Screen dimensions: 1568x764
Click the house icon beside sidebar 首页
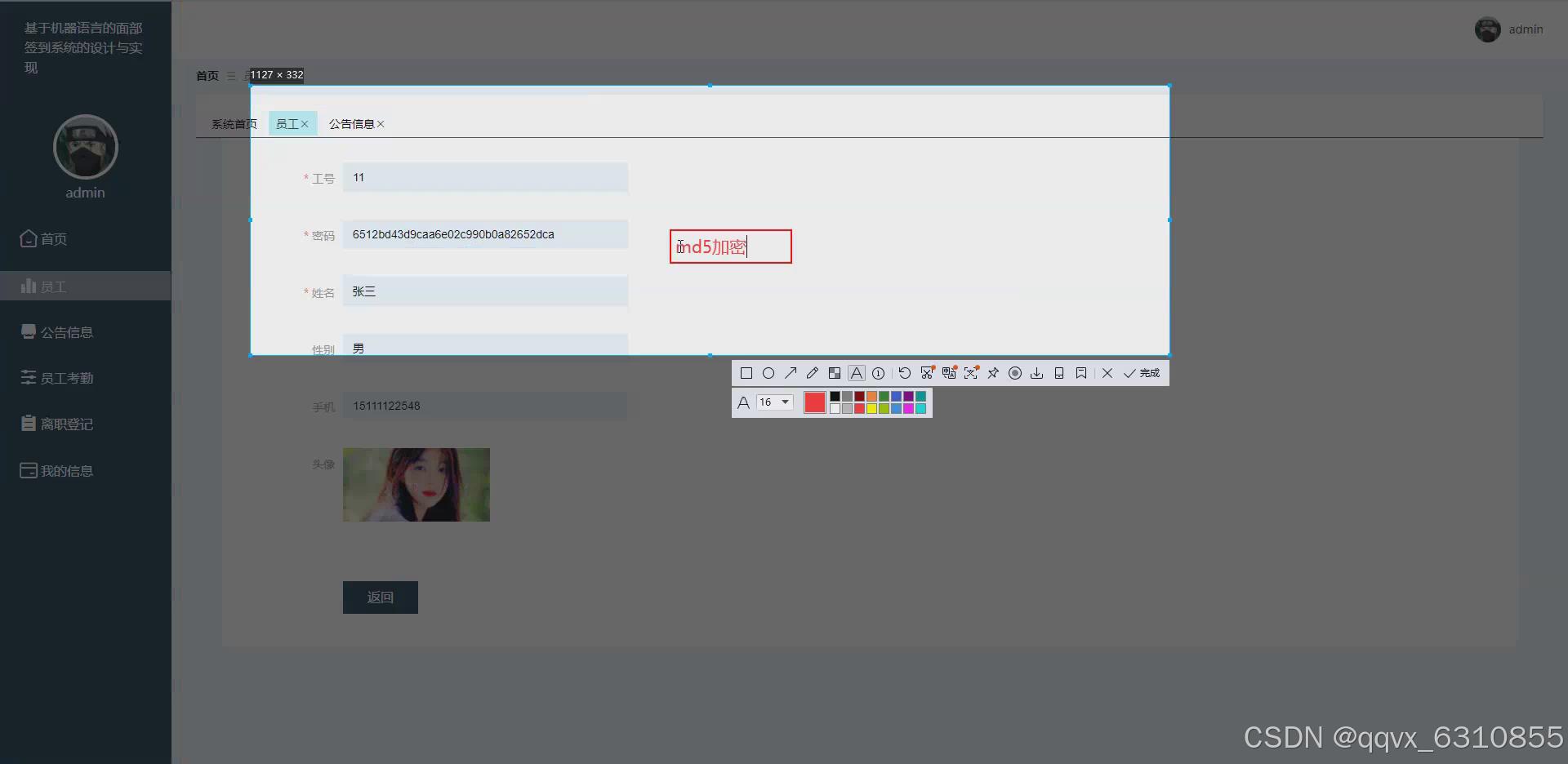pyautogui.click(x=29, y=238)
